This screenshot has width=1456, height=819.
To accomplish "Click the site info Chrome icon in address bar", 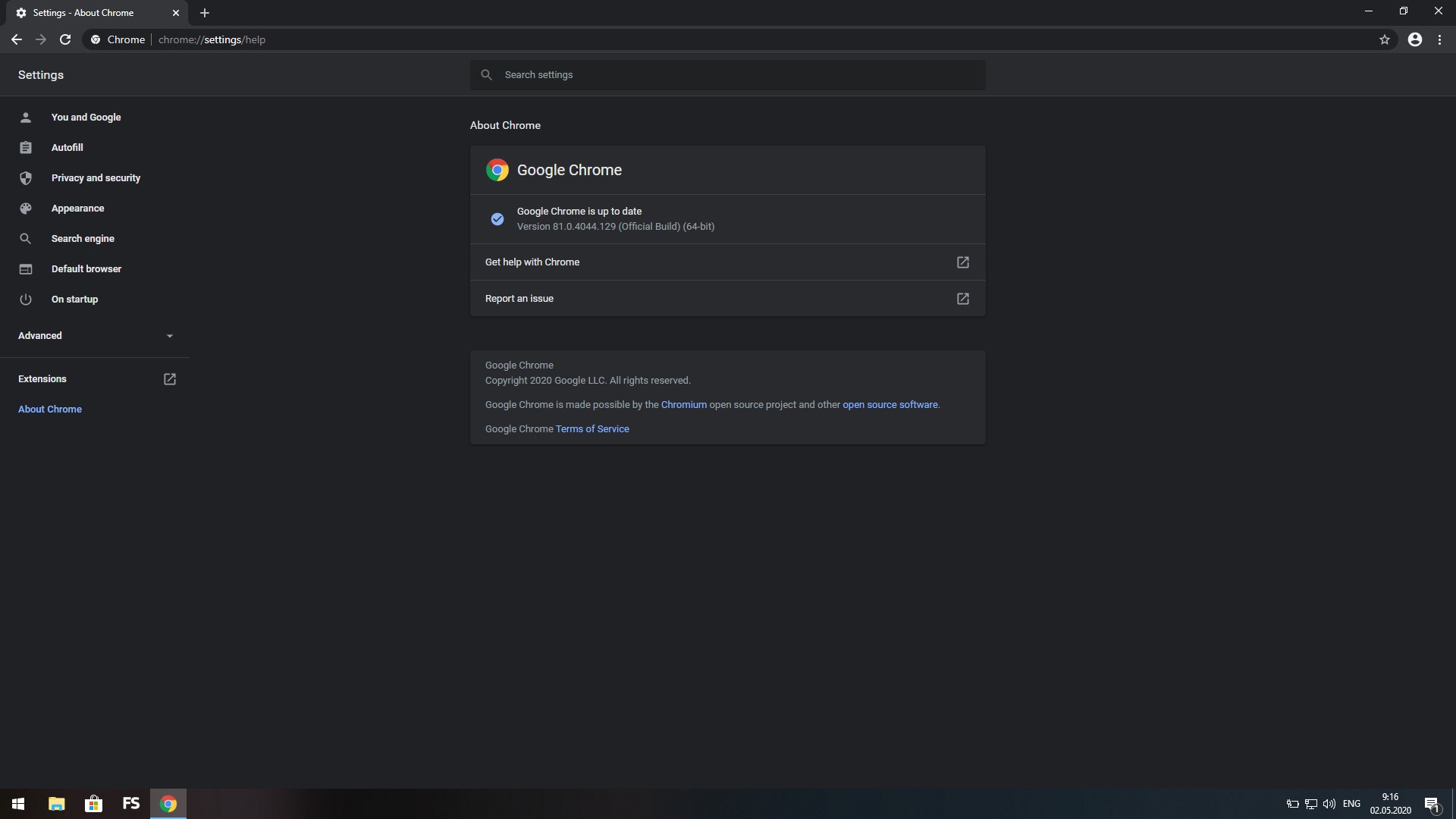I will pyautogui.click(x=96, y=39).
